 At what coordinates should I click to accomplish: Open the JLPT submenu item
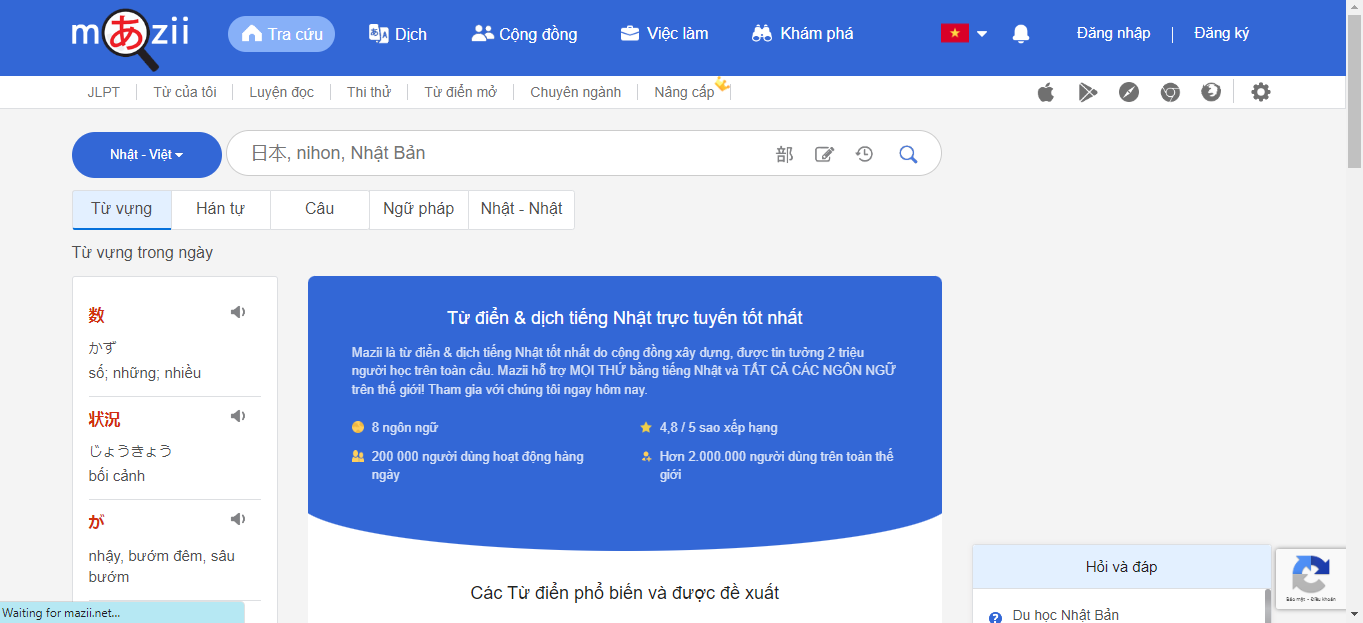pyautogui.click(x=104, y=92)
